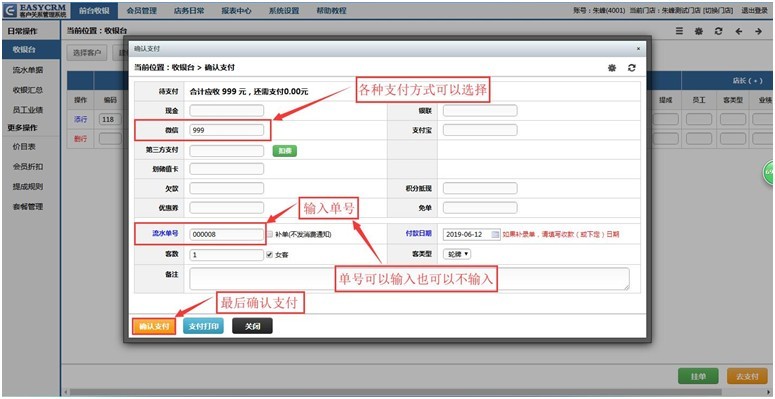Click the 支付打印 button
Screen dimensions: 775x399
coord(204,326)
